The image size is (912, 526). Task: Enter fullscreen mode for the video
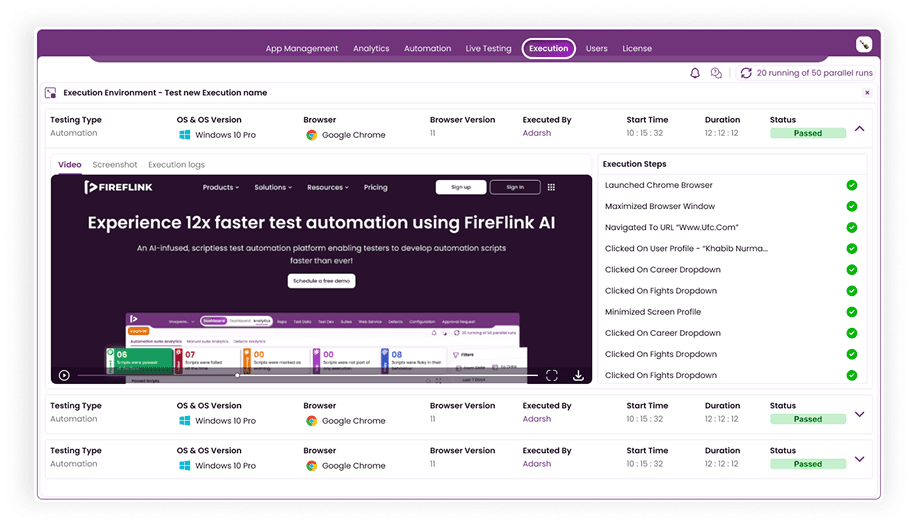(x=552, y=375)
